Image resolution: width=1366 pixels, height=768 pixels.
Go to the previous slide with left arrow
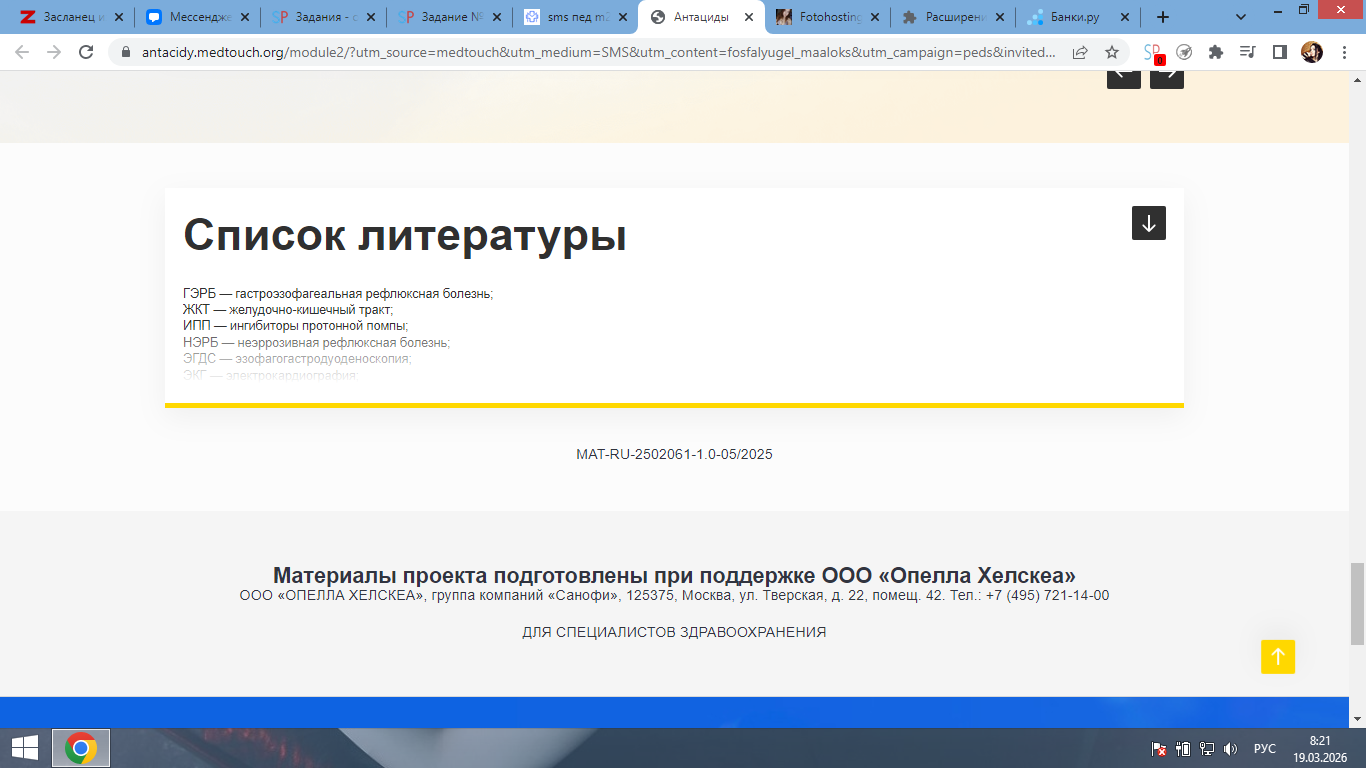coord(1123,75)
